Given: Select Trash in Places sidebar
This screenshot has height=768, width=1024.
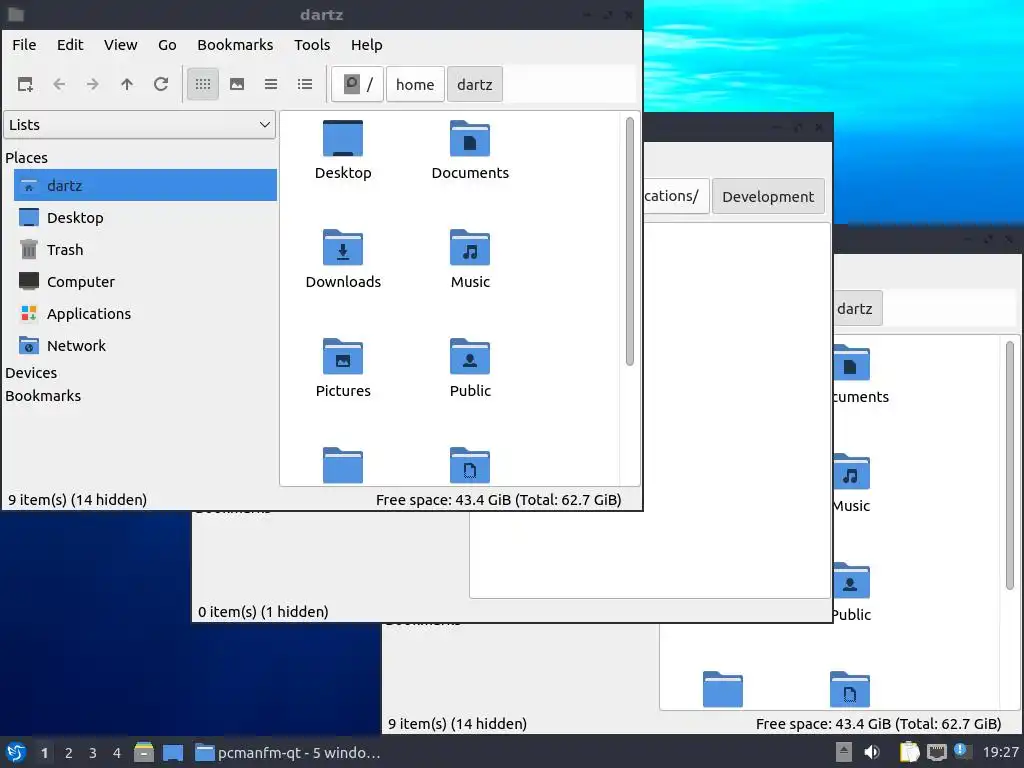Looking at the screenshot, I should (x=145, y=249).
